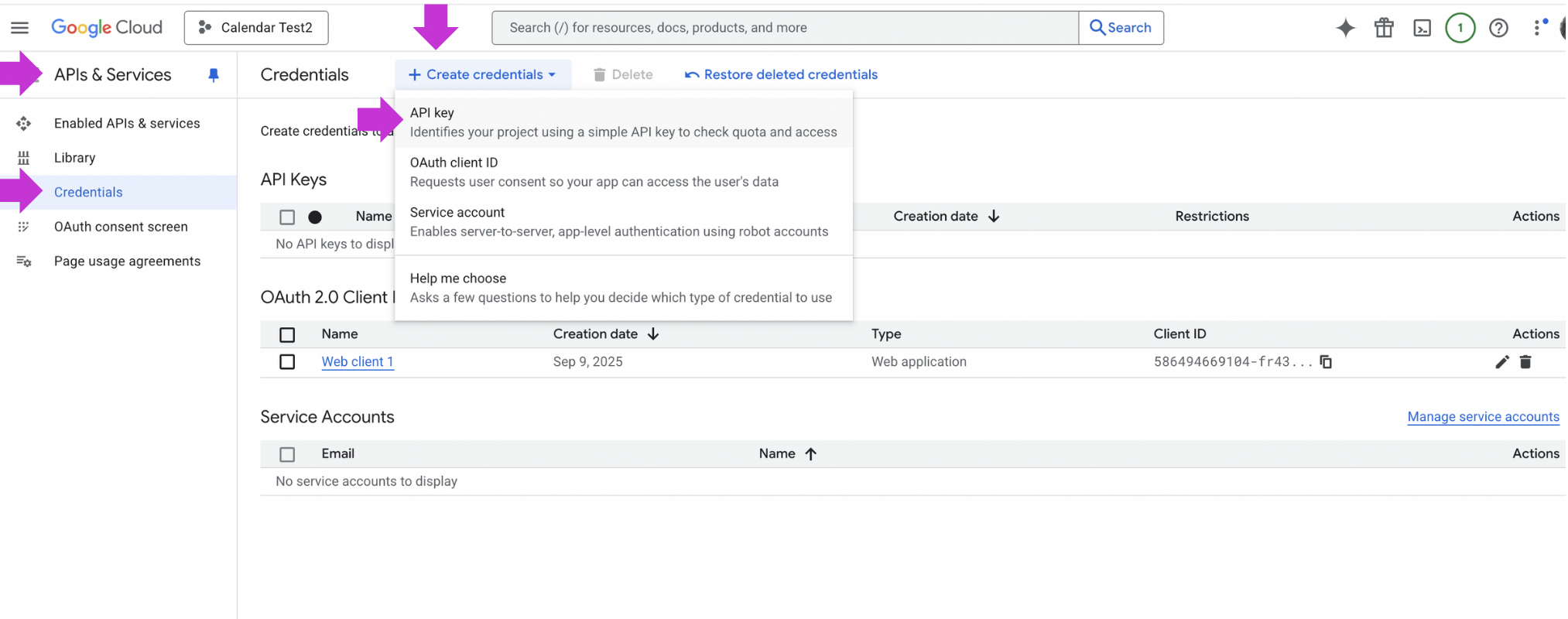Click the Restrictions column header
1568x619 pixels.
pyautogui.click(x=1212, y=217)
